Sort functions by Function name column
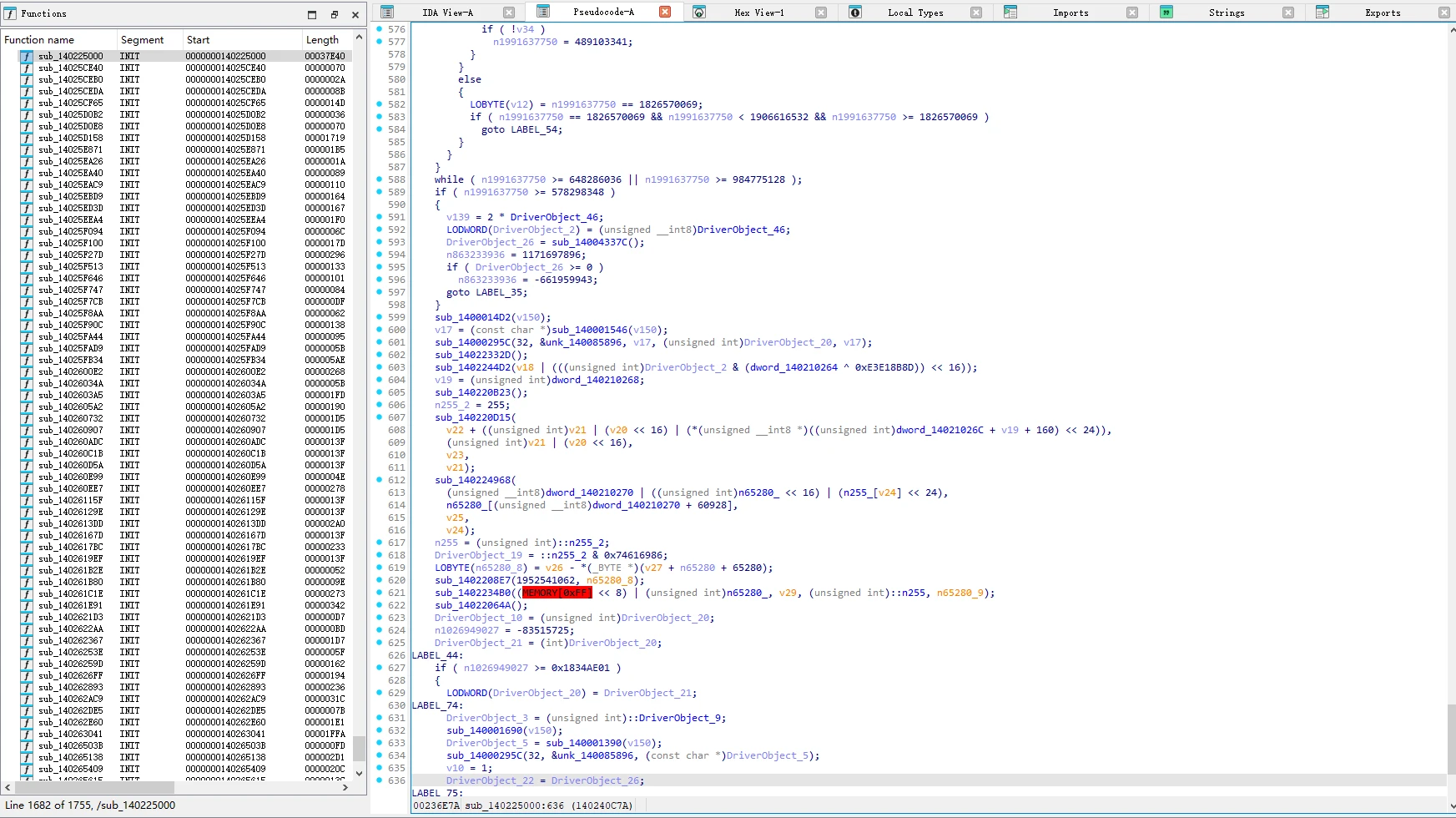Viewport: 1456px width, 818px height. pos(58,39)
